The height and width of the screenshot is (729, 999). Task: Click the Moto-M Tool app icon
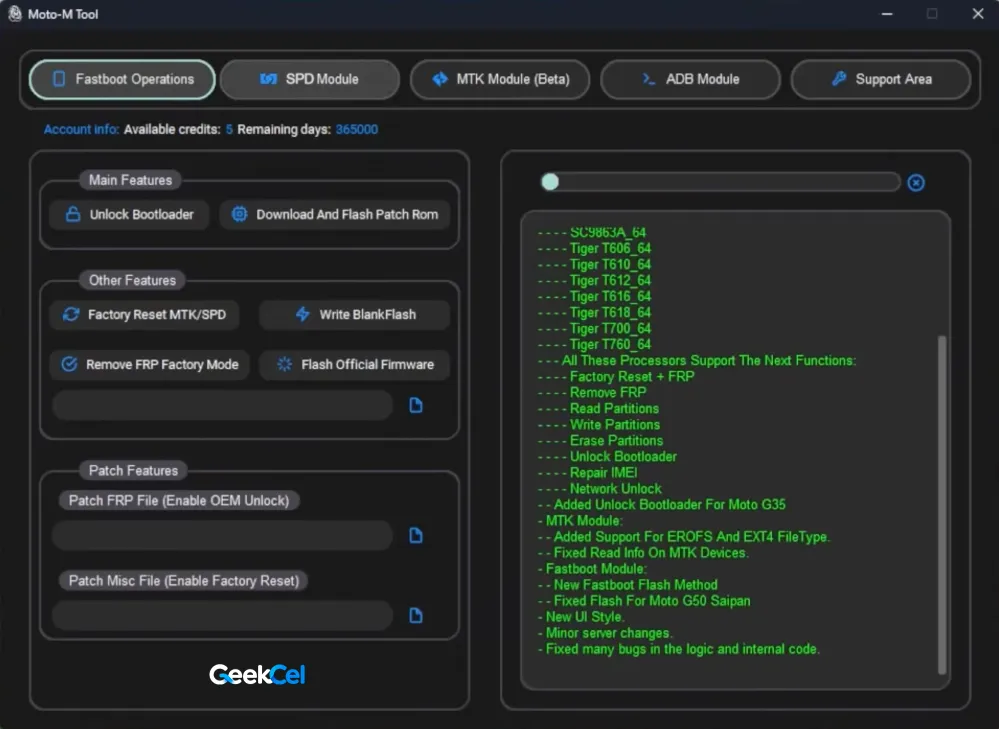[15, 13]
